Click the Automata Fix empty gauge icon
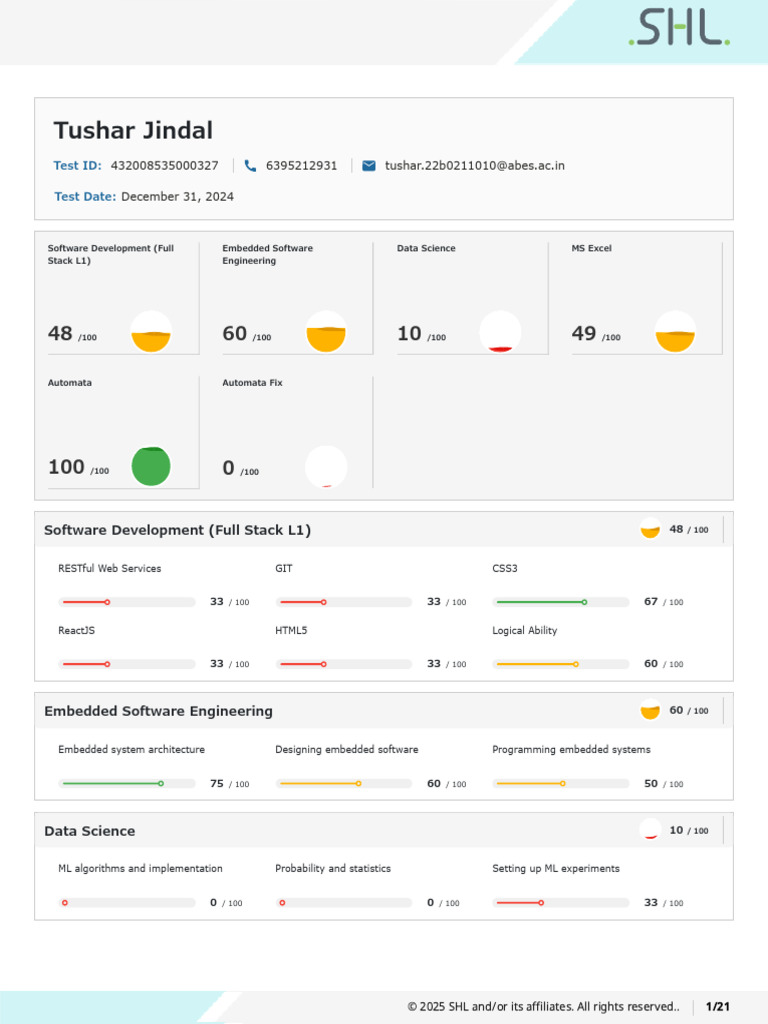 pyautogui.click(x=326, y=467)
